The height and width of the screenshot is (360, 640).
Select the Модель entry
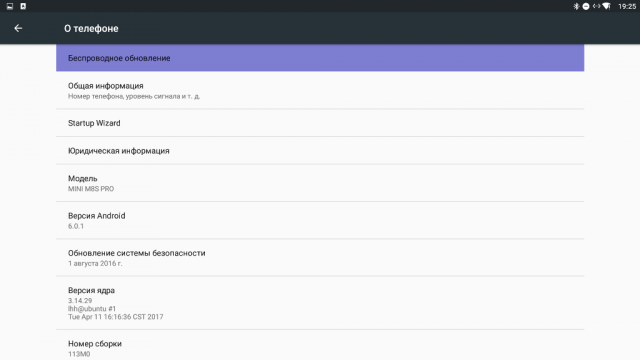pos(320,183)
